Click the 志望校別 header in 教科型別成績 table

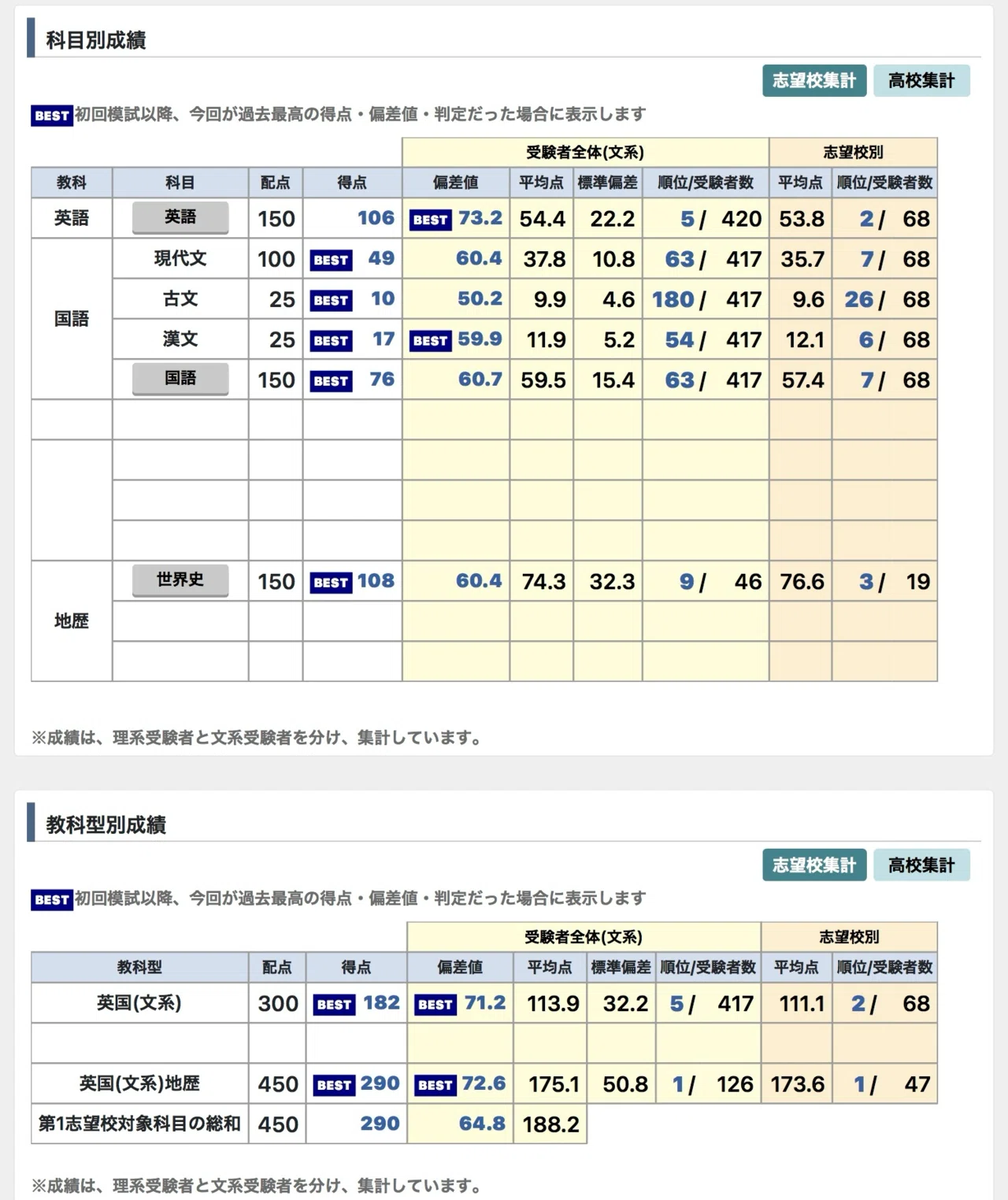pyautogui.click(x=849, y=936)
